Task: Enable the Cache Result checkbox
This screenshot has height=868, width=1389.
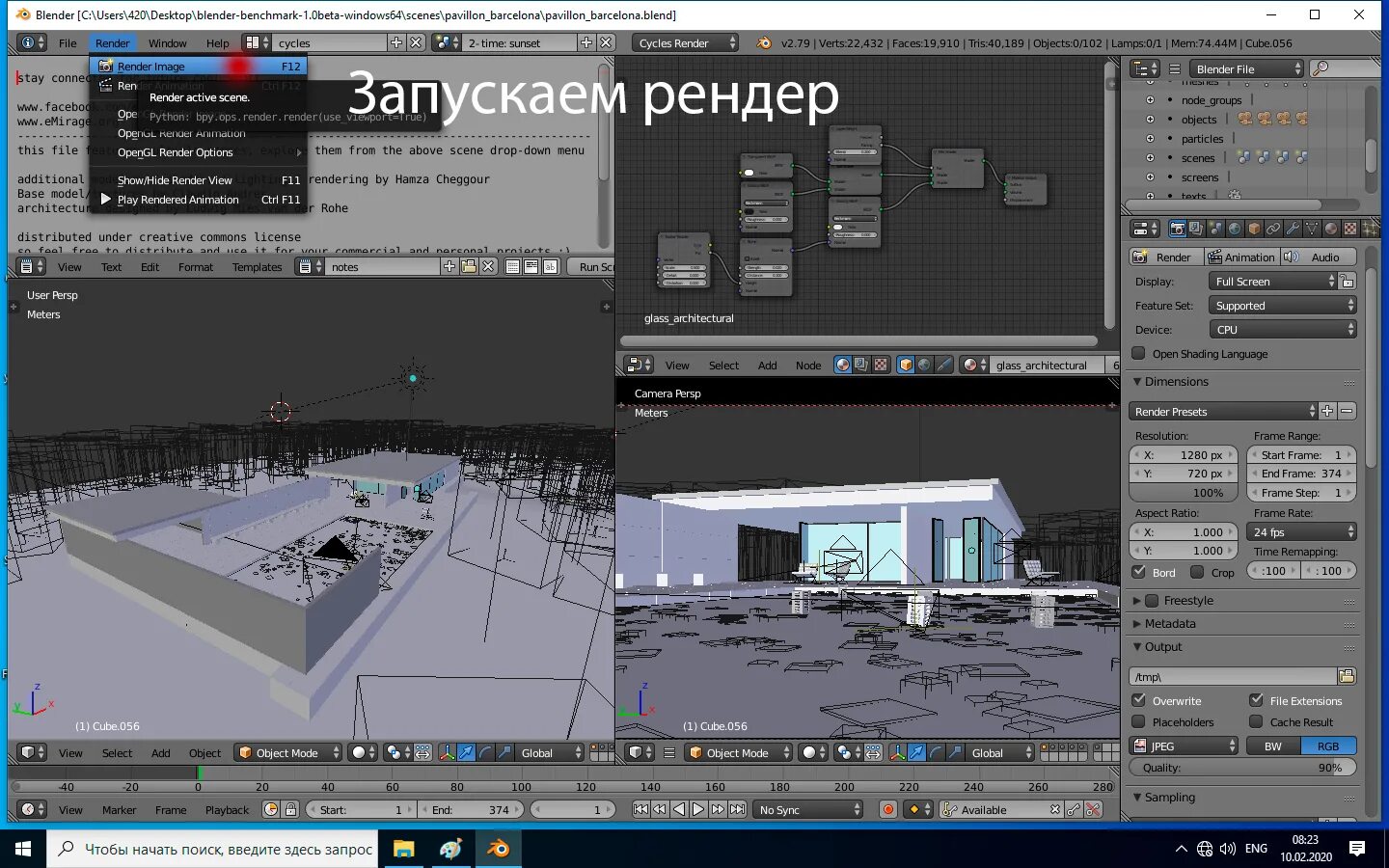Action: [1256, 721]
